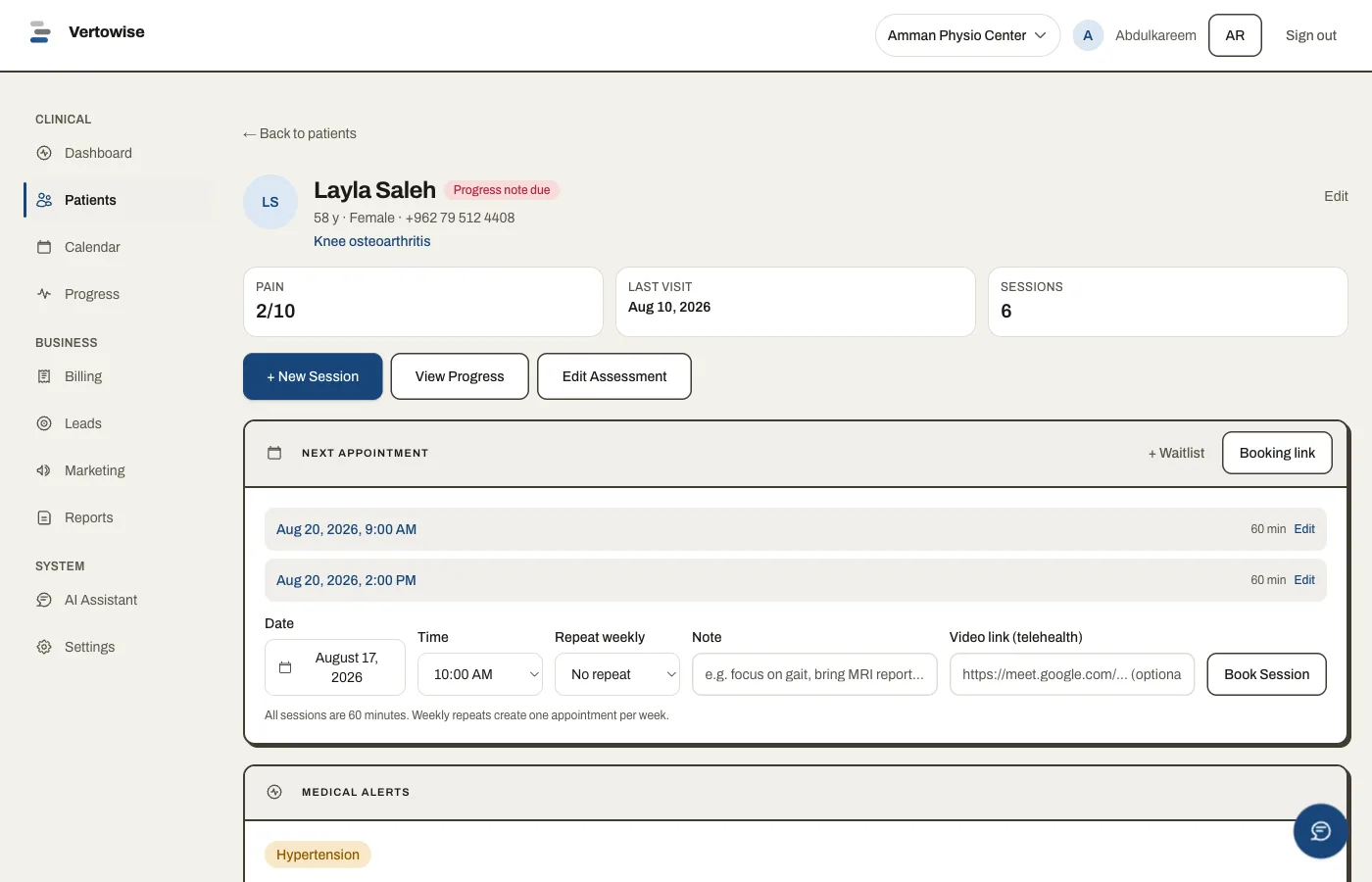
Task: Click the Next Appointment calendar icon
Action: pos(274,453)
